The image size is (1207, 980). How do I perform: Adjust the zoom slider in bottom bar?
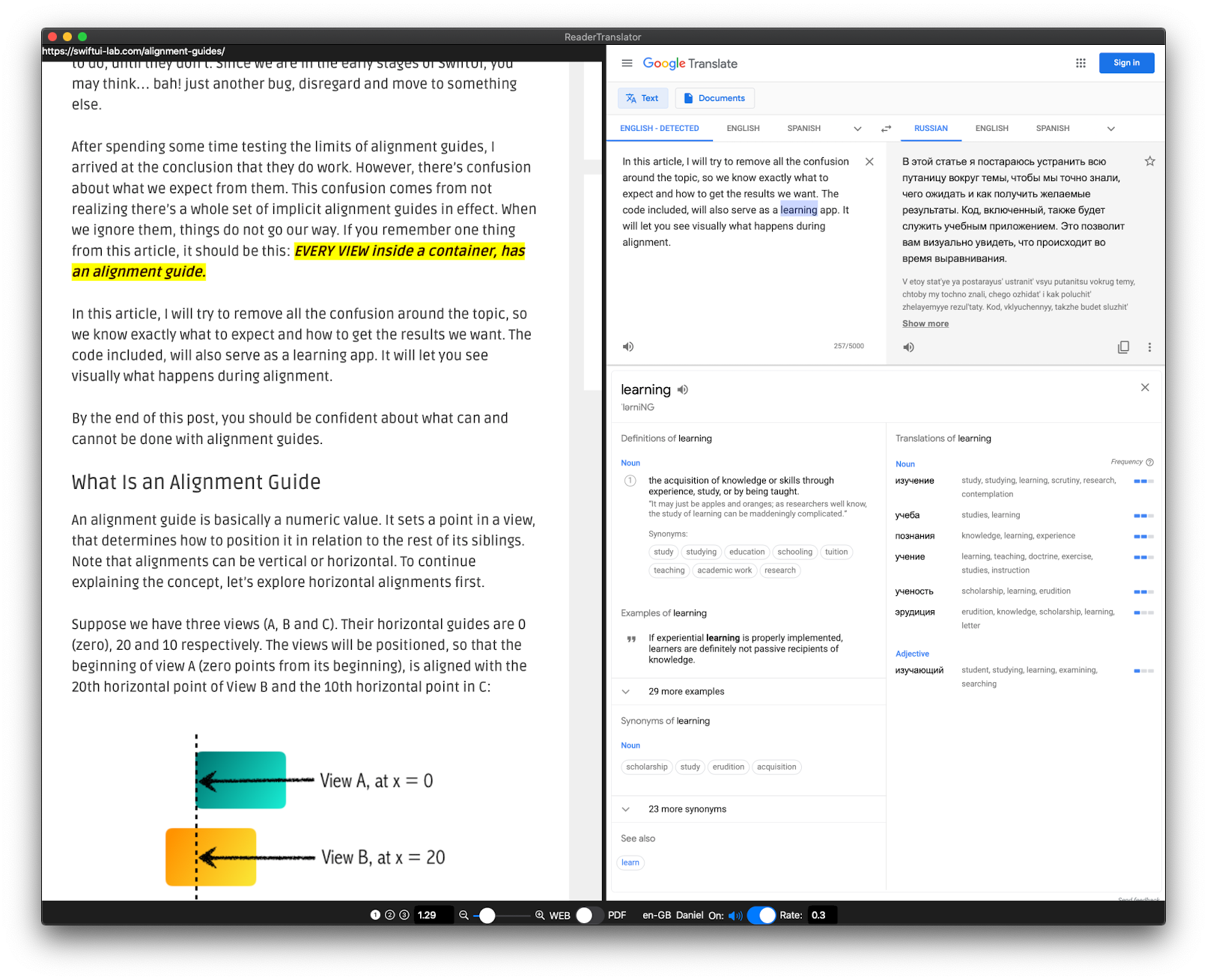502,915
